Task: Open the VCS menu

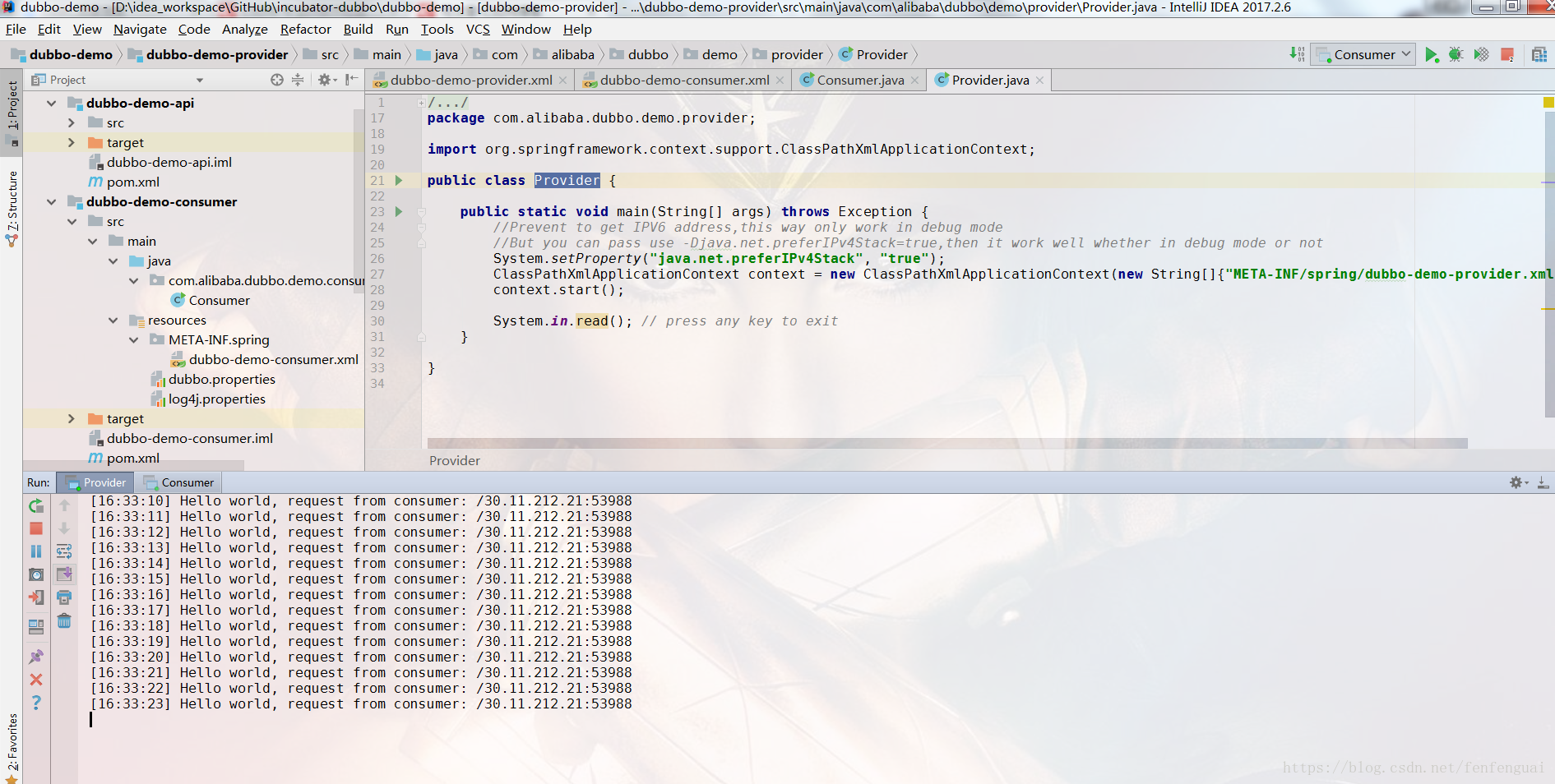Action: click(478, 29)
